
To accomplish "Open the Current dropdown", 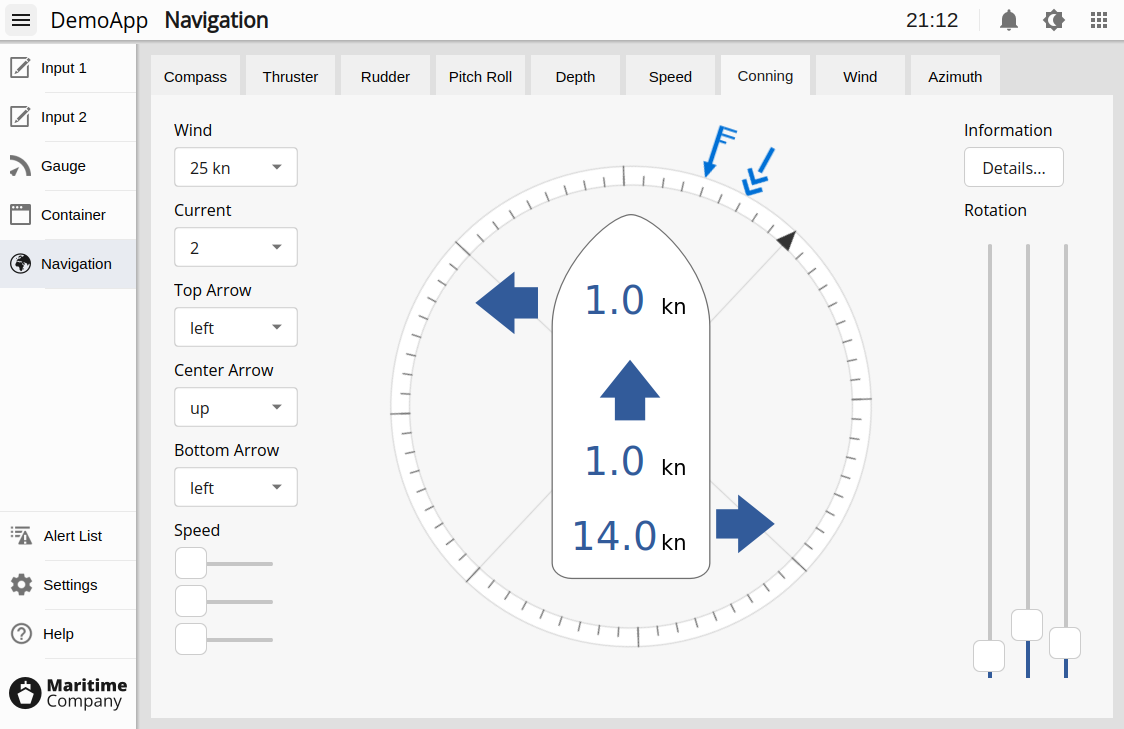I will pos(236,248).
